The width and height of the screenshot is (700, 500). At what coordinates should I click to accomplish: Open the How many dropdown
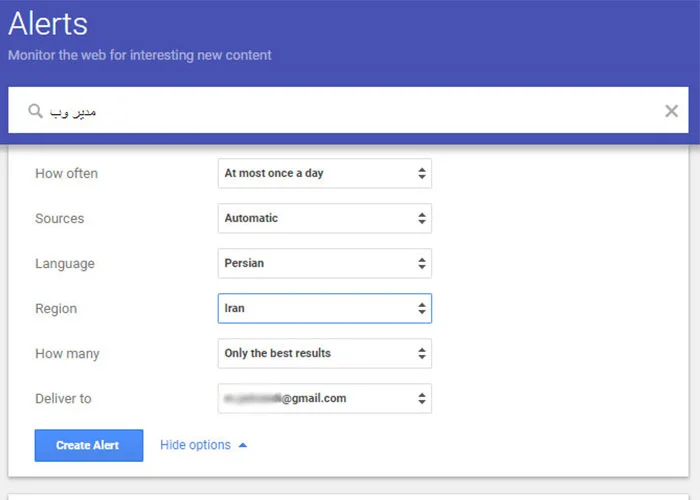point(325,354)
